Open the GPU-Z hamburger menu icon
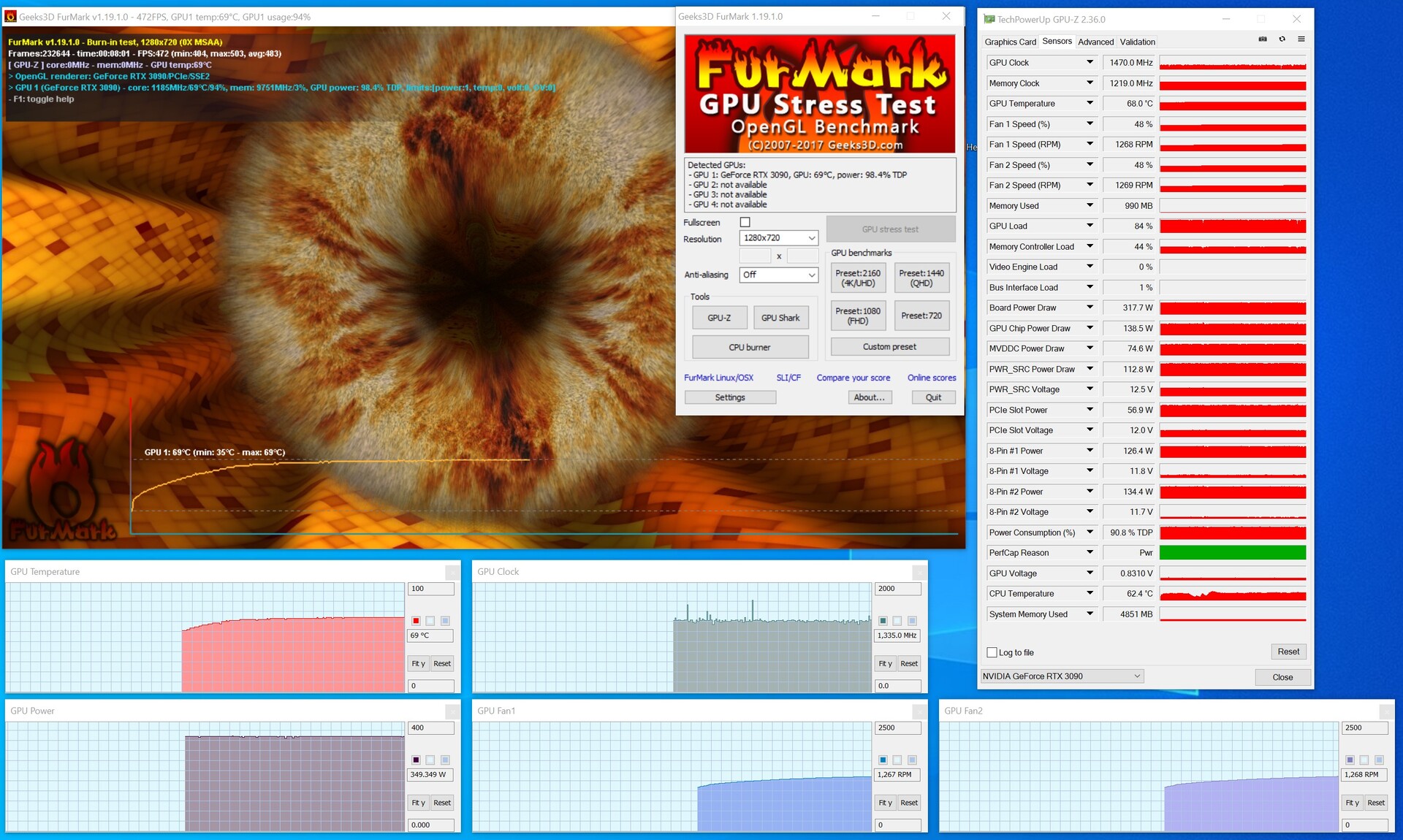1403x840 pixels. (1301, 39)
